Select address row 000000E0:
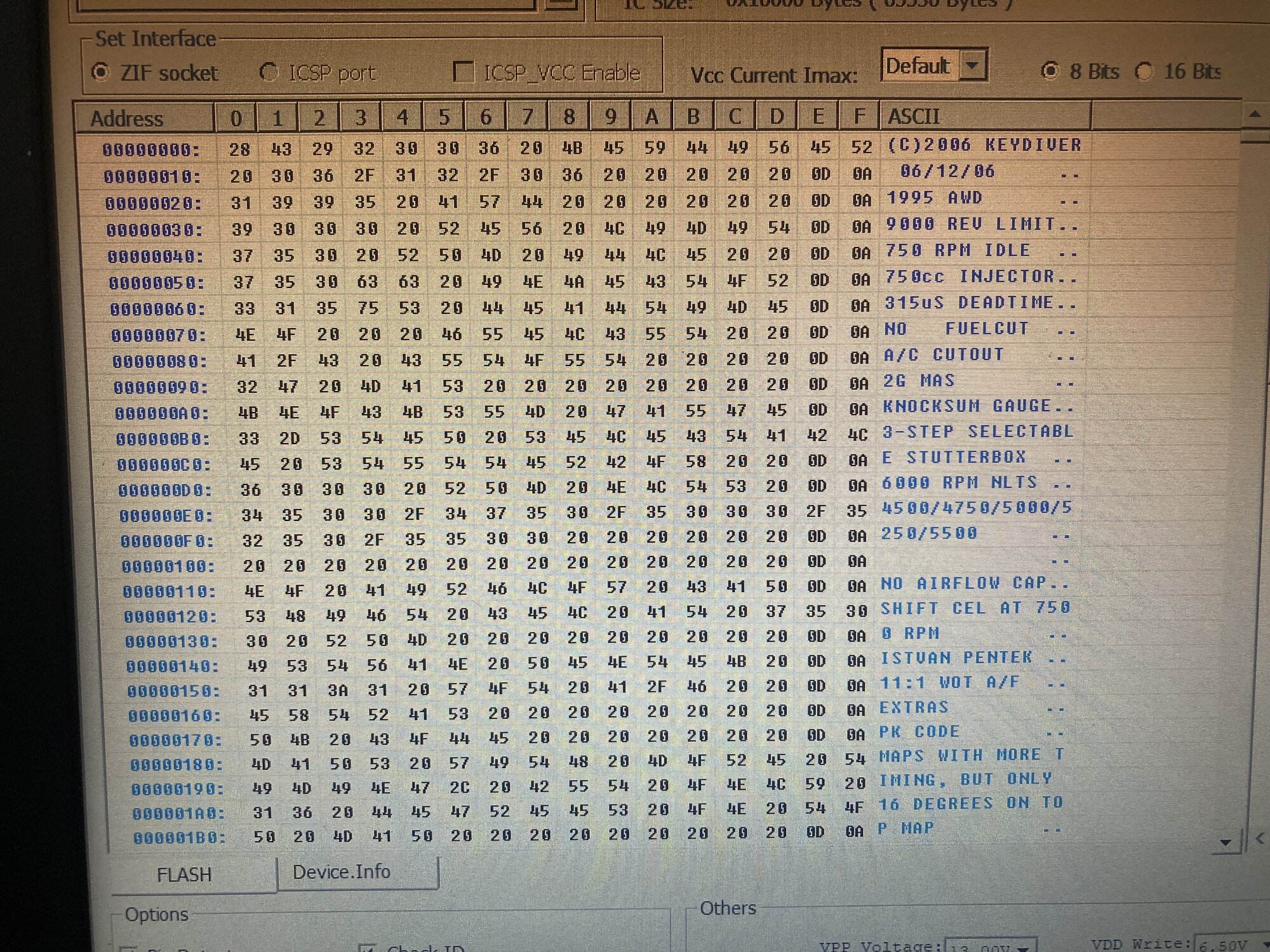This screenshot has width=1270, height=952. 168,516
